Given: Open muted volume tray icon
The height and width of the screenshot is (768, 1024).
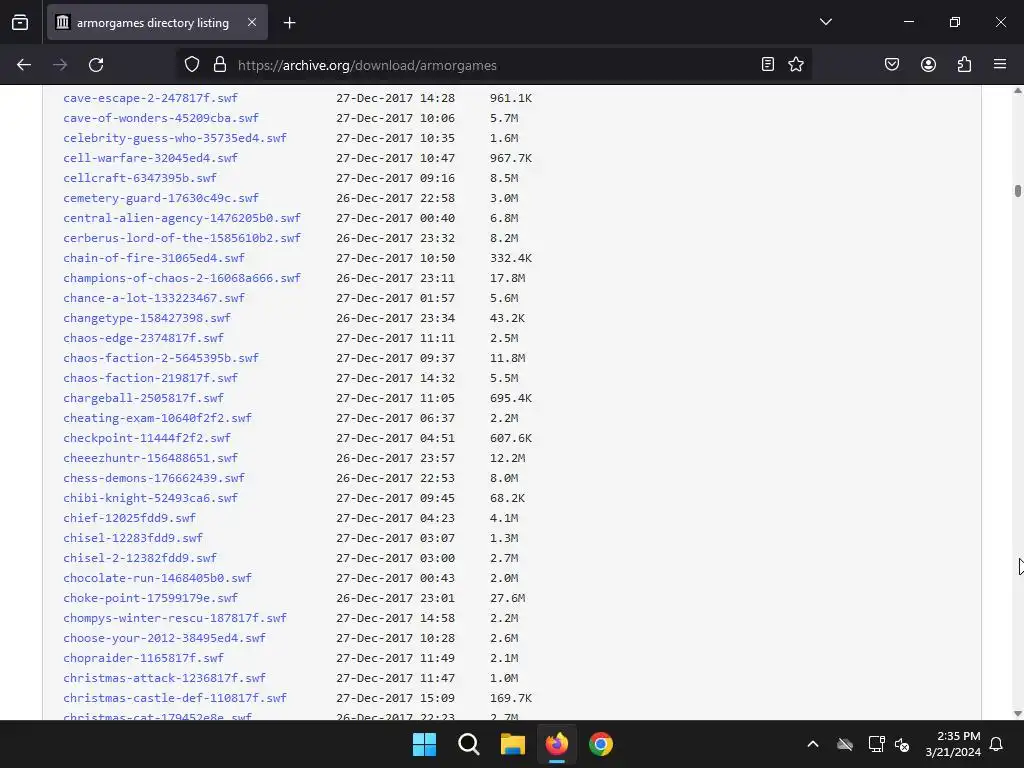Looking at the screenshot, I should point(902,744).
